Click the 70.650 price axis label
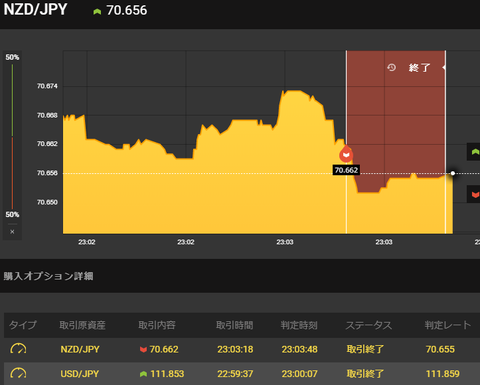Screen dimensions: 480x385 [x=47, y=202]
